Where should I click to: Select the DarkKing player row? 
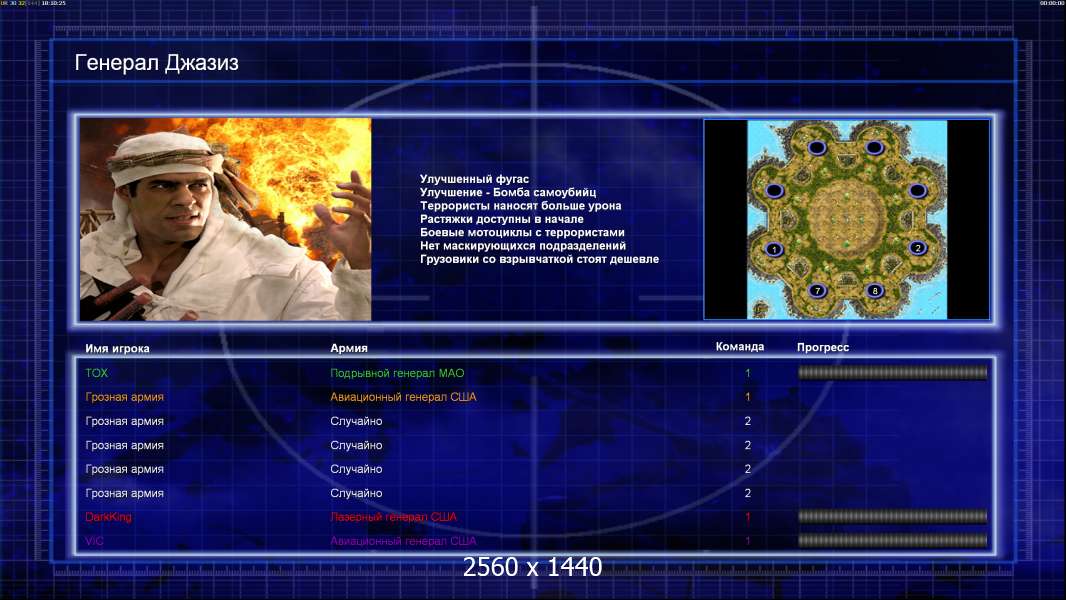point(108,517)
